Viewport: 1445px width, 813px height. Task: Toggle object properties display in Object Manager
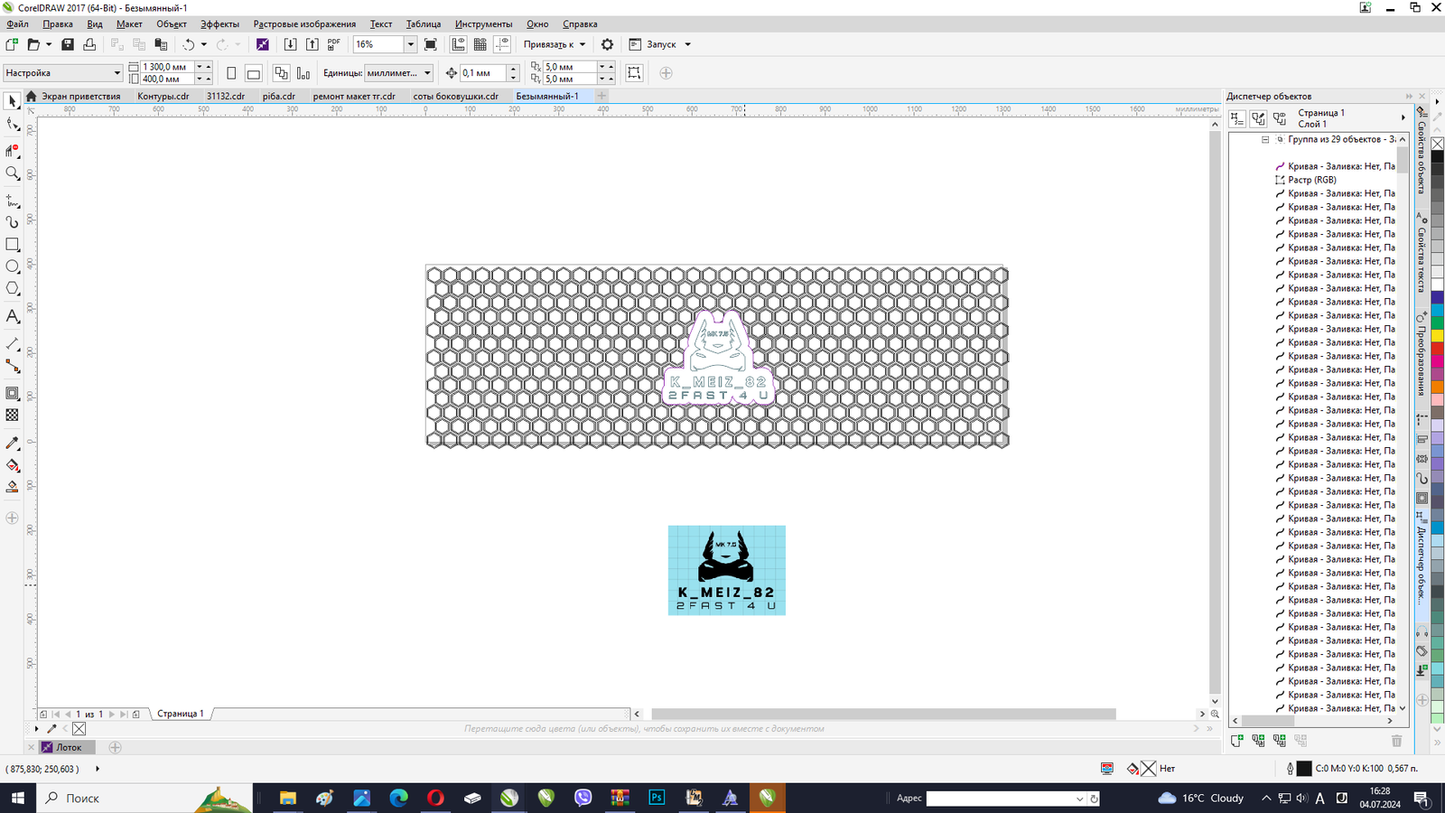pos(1237,118)
